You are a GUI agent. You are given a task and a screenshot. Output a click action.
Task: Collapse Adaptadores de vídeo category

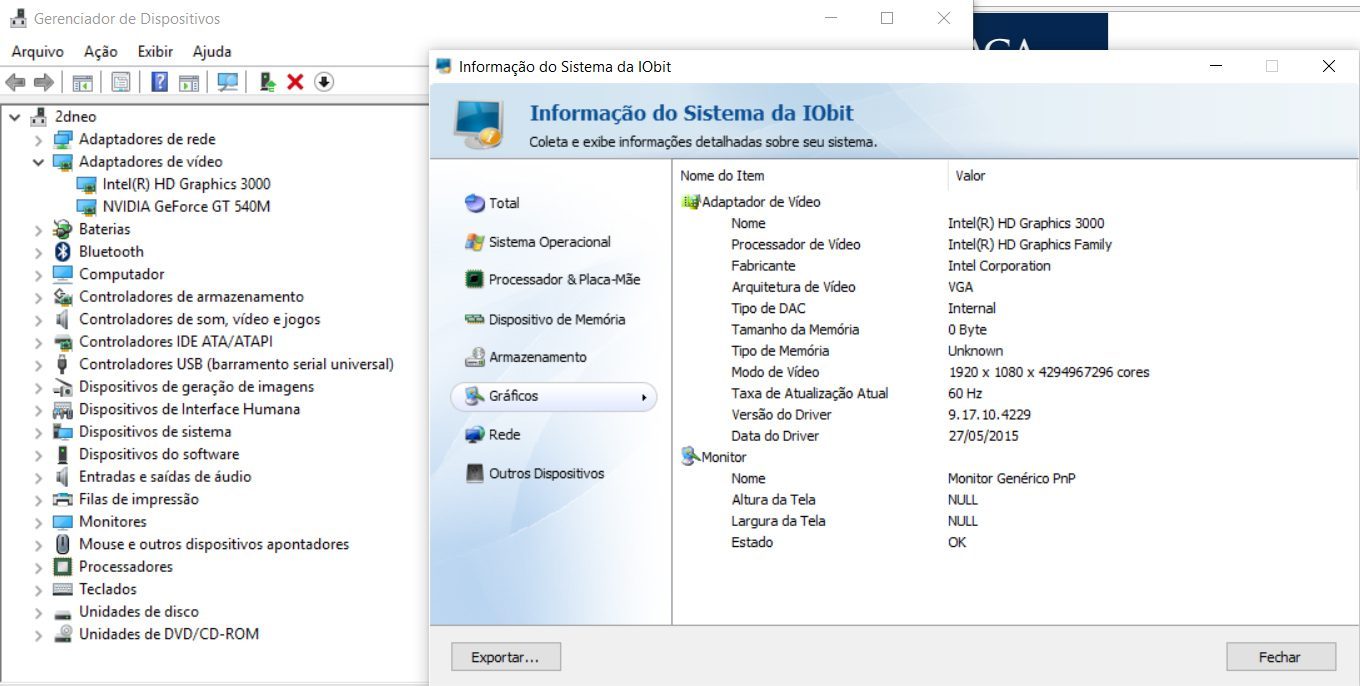pyautogui.click(x=39, y=162)
